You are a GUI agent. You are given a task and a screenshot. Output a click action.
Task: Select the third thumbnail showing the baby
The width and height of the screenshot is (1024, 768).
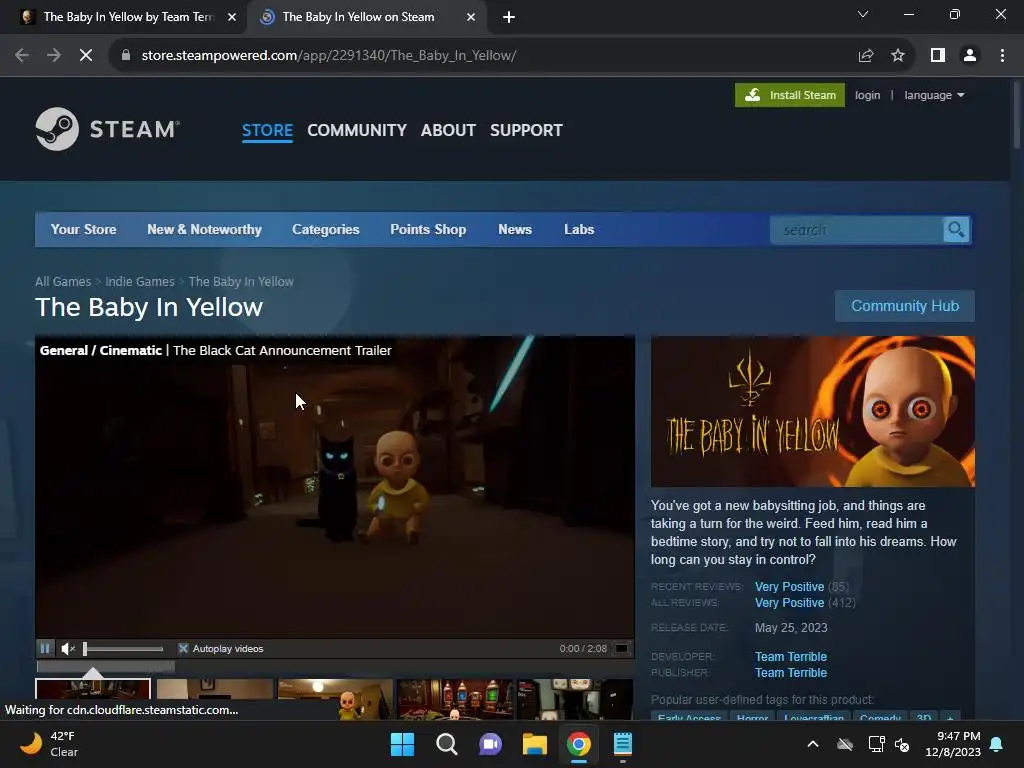click(335, 699)
